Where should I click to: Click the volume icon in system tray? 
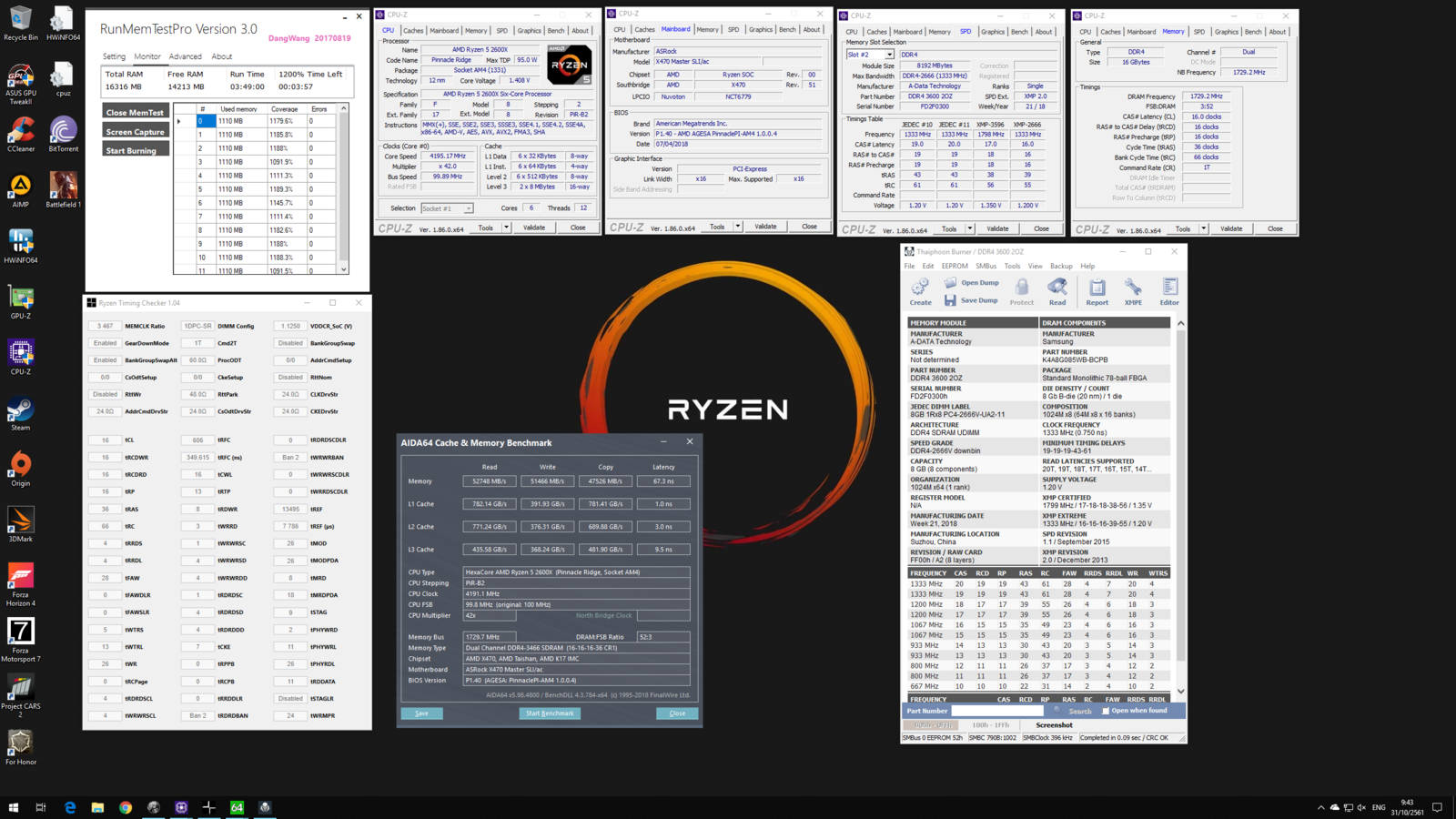tap(1361, 807)
